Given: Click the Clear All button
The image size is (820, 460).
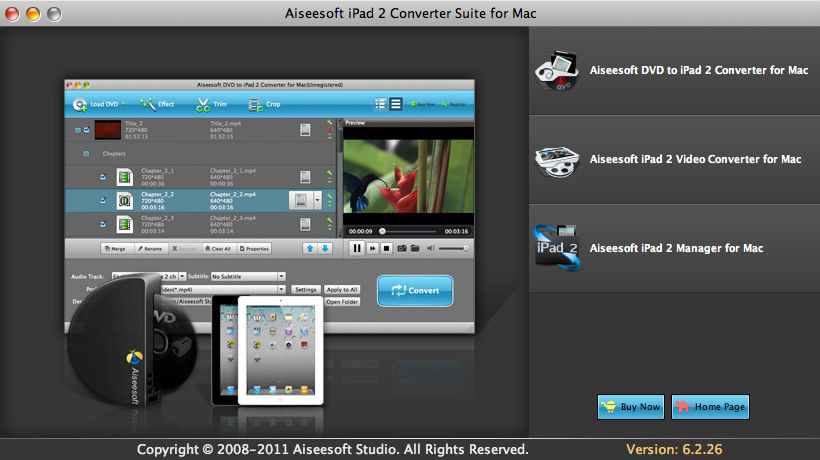Looking at the screenshot, I should point(218,249).
